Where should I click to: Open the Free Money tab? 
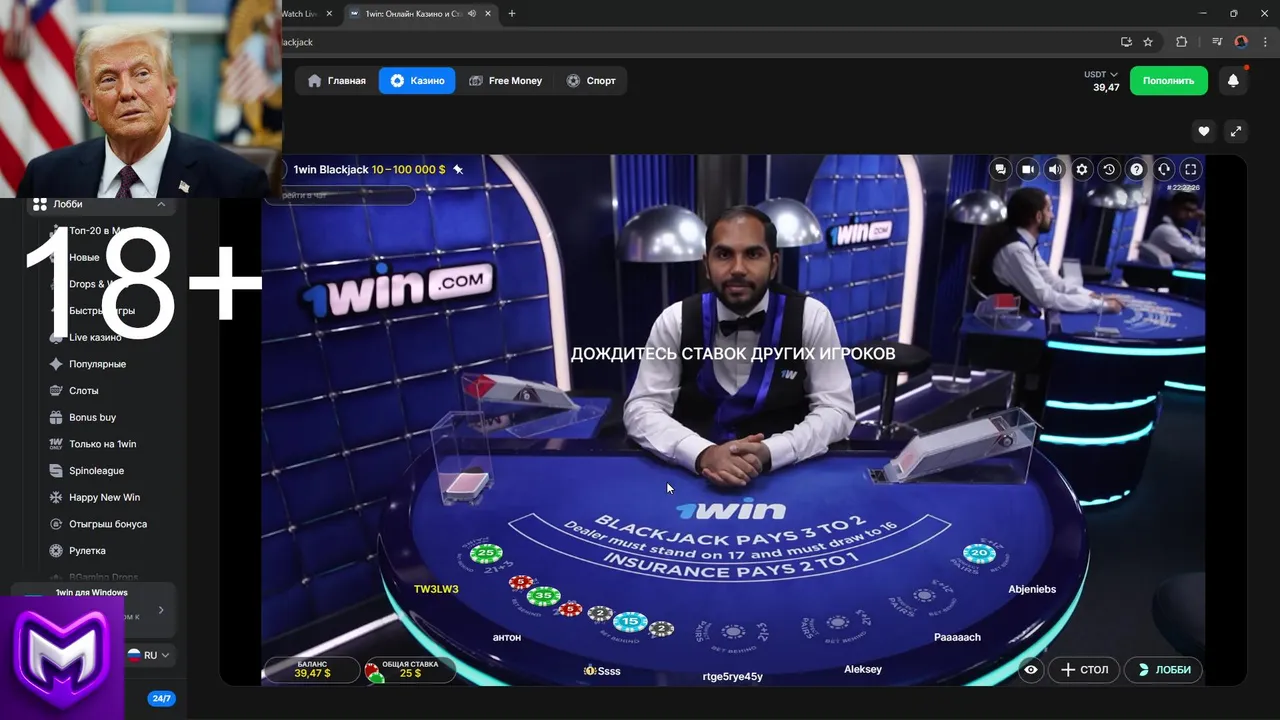(x=505, y=81)
